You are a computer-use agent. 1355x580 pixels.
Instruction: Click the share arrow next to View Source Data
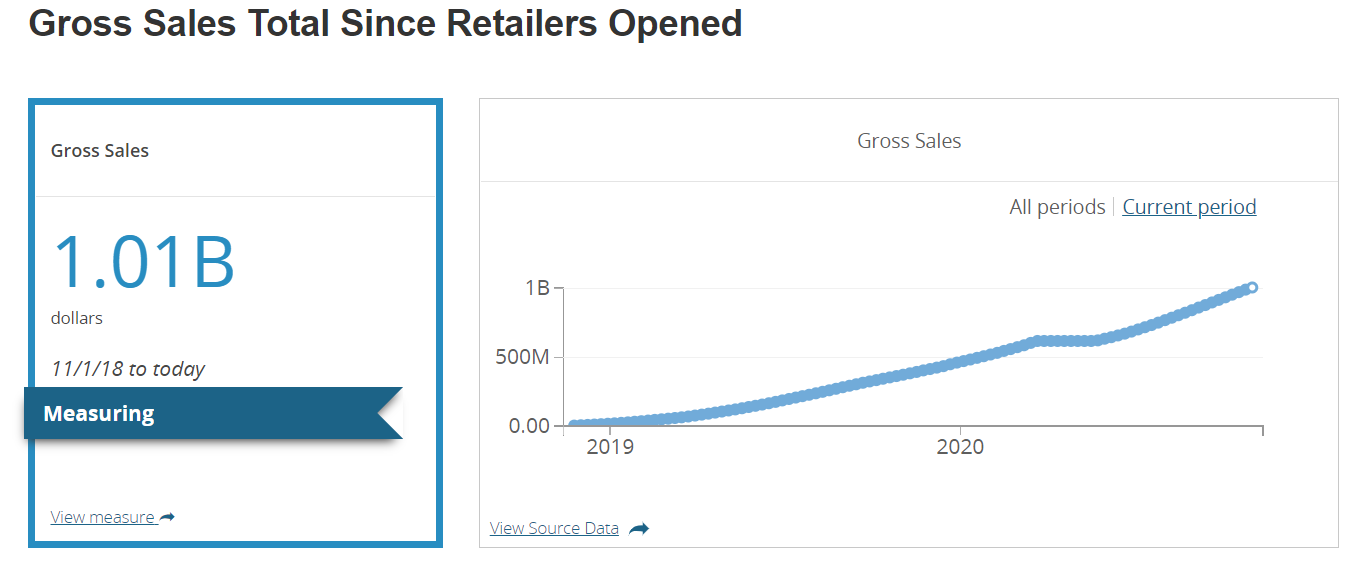tap(638, 529)
